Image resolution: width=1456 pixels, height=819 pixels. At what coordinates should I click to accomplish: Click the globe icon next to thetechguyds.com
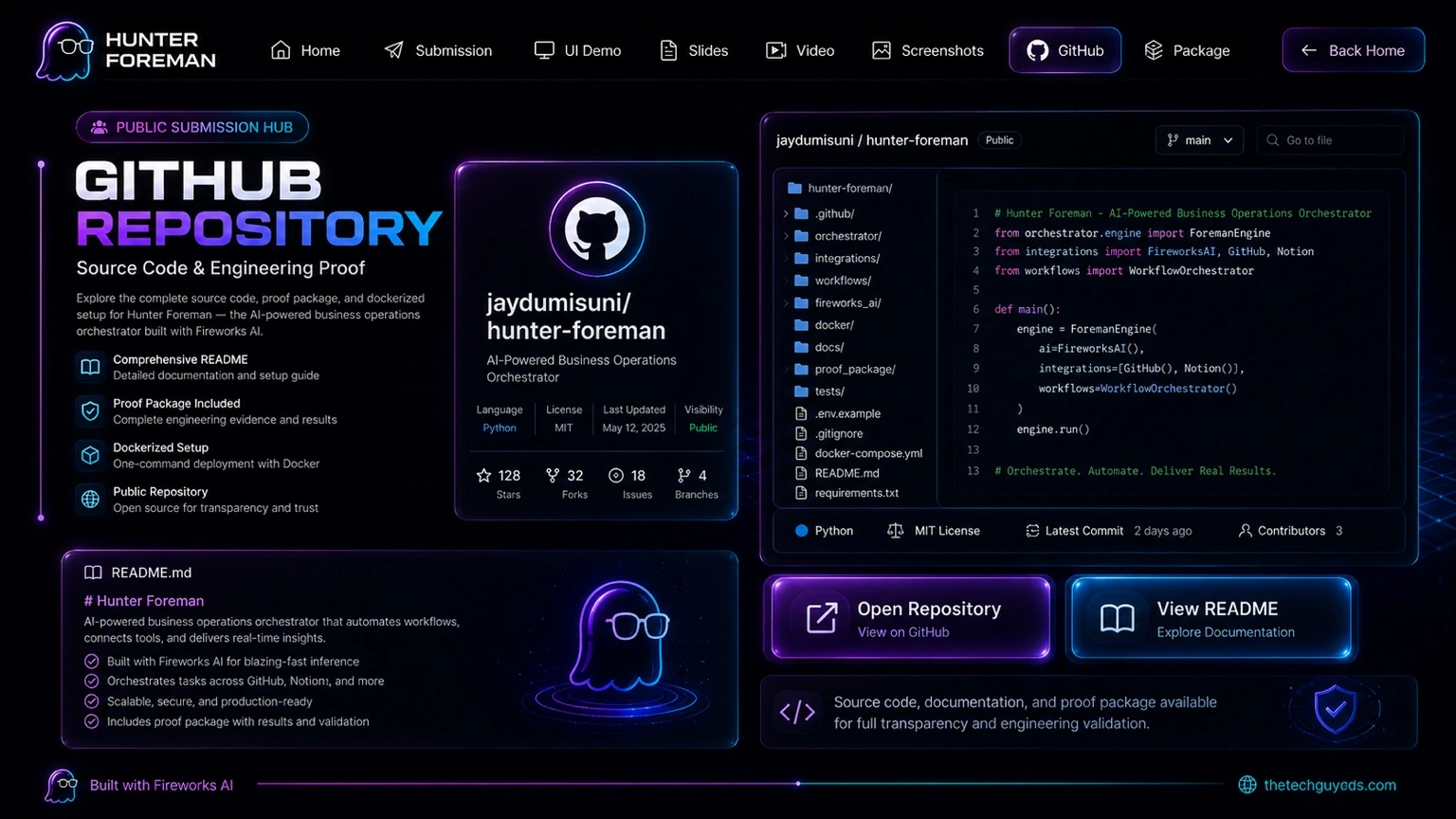tap(1247, 785)
